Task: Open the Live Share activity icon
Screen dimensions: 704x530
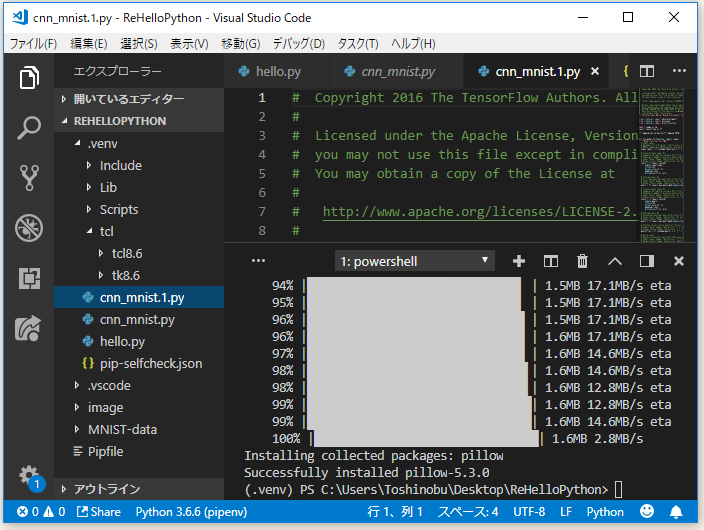Action: coord(28,328)
